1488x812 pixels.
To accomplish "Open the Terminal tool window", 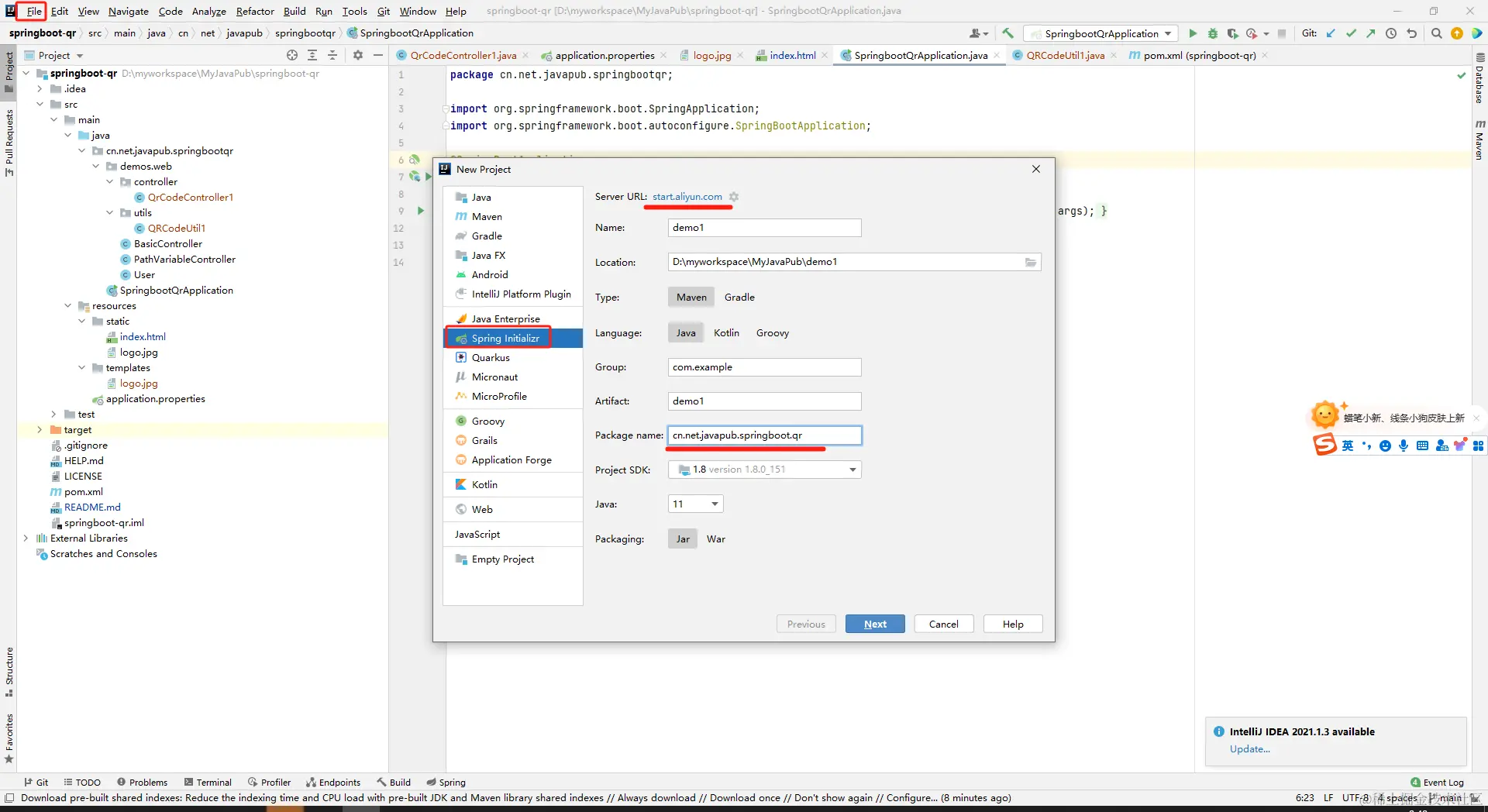I will (x=208, y=783).
